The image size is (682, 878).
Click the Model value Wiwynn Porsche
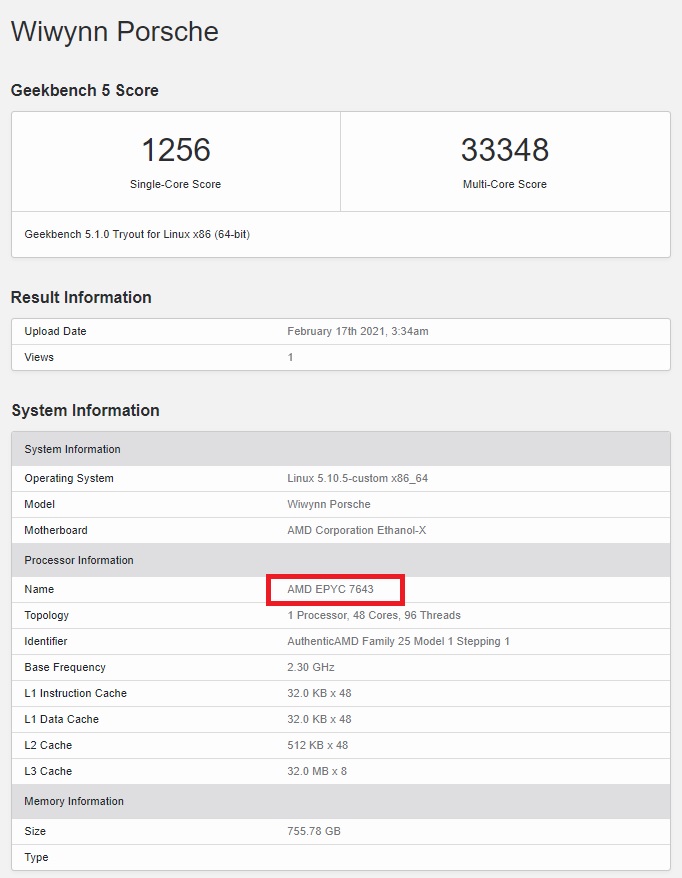click(x=328, y=504)
